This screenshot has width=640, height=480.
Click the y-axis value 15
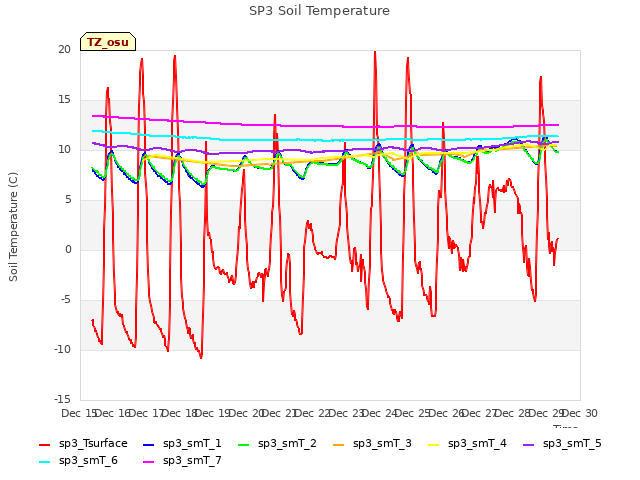[x=64, y=100]
